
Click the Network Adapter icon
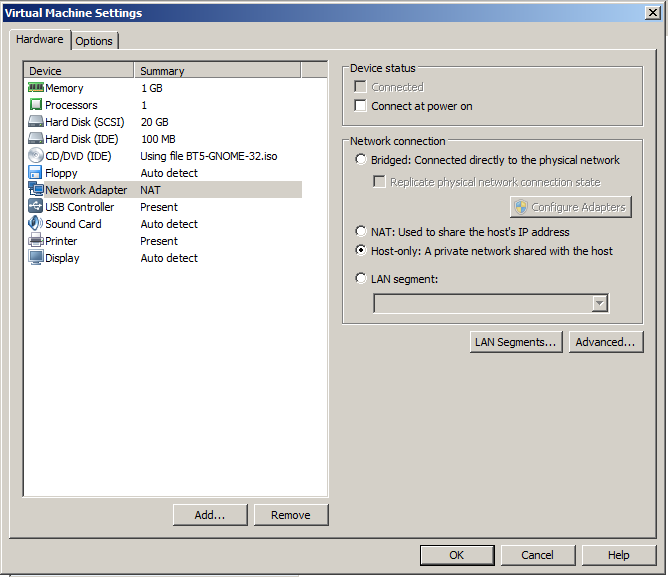pos(36,189)
